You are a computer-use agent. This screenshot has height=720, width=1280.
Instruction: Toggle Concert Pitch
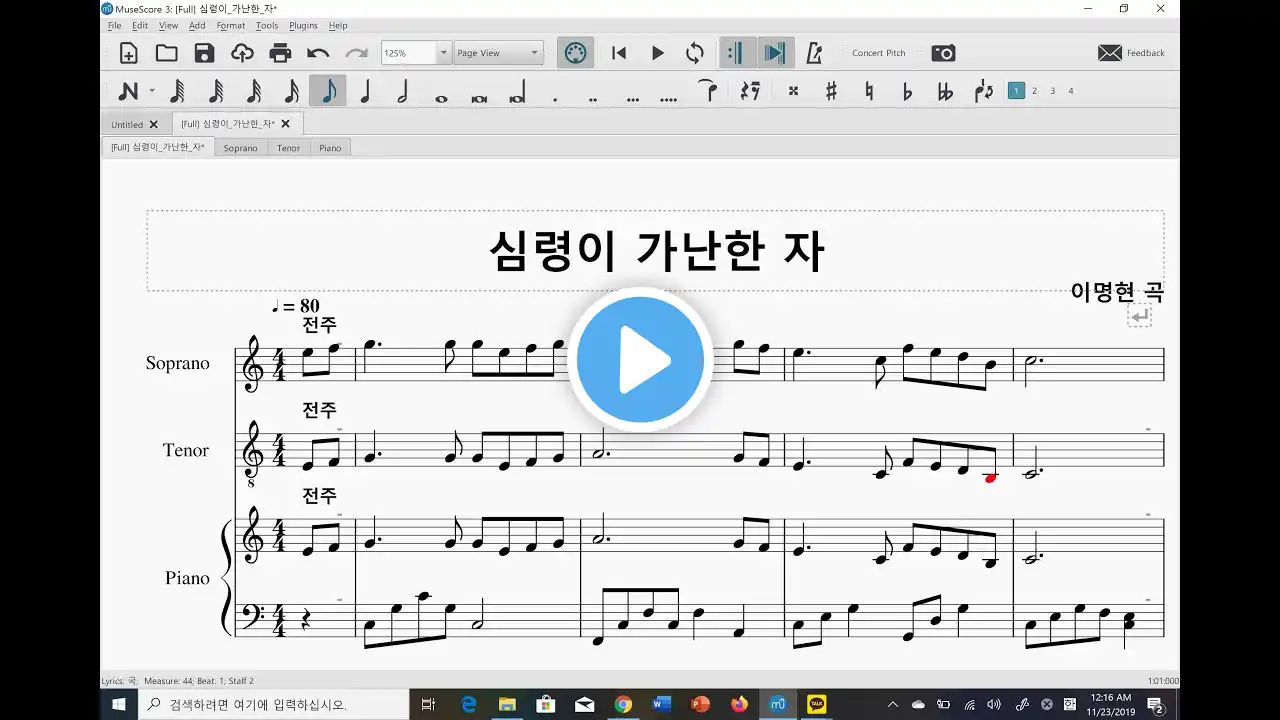[878, 53]
